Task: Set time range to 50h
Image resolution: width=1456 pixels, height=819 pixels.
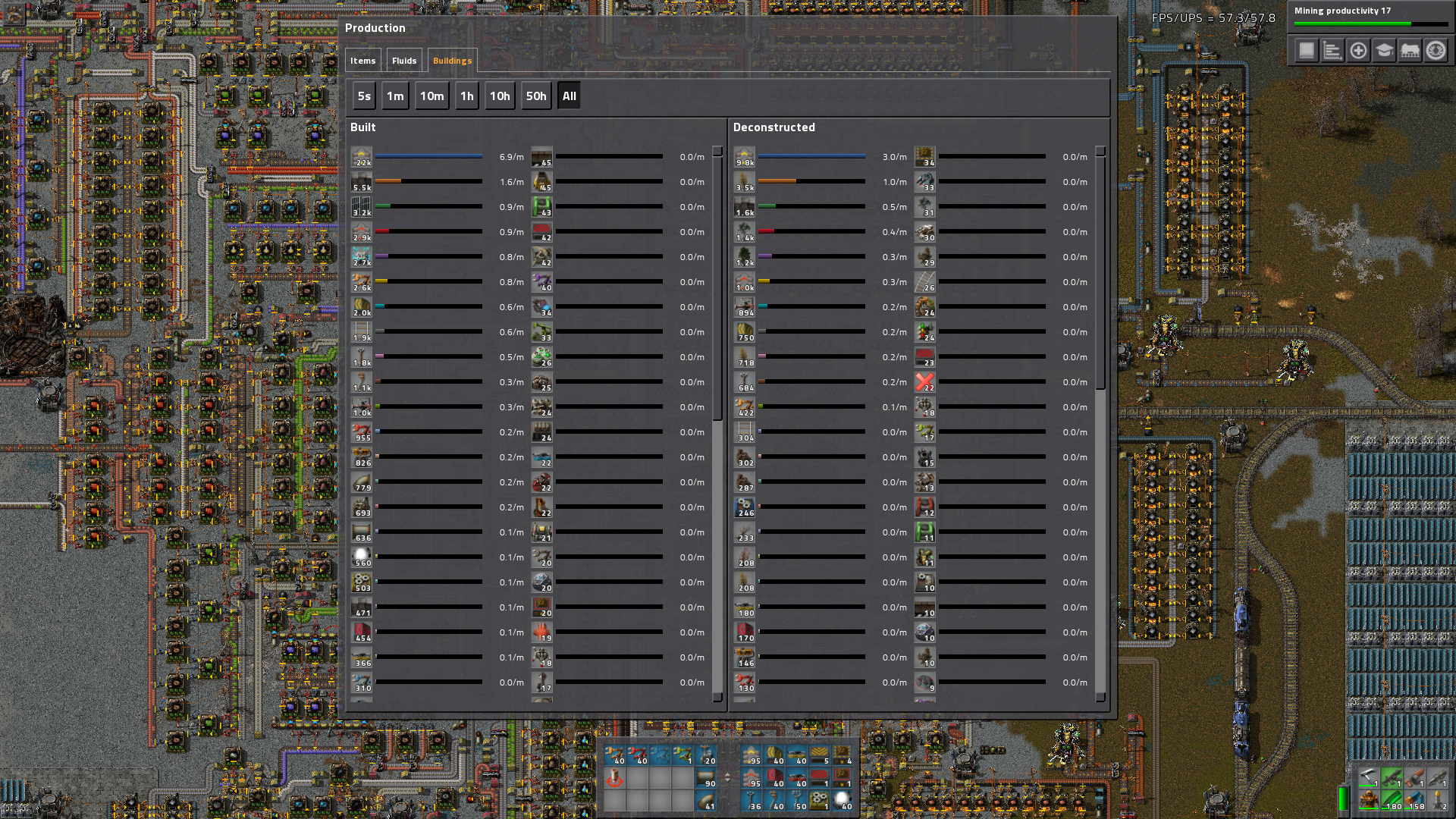Action: click(x=536, y=96)
